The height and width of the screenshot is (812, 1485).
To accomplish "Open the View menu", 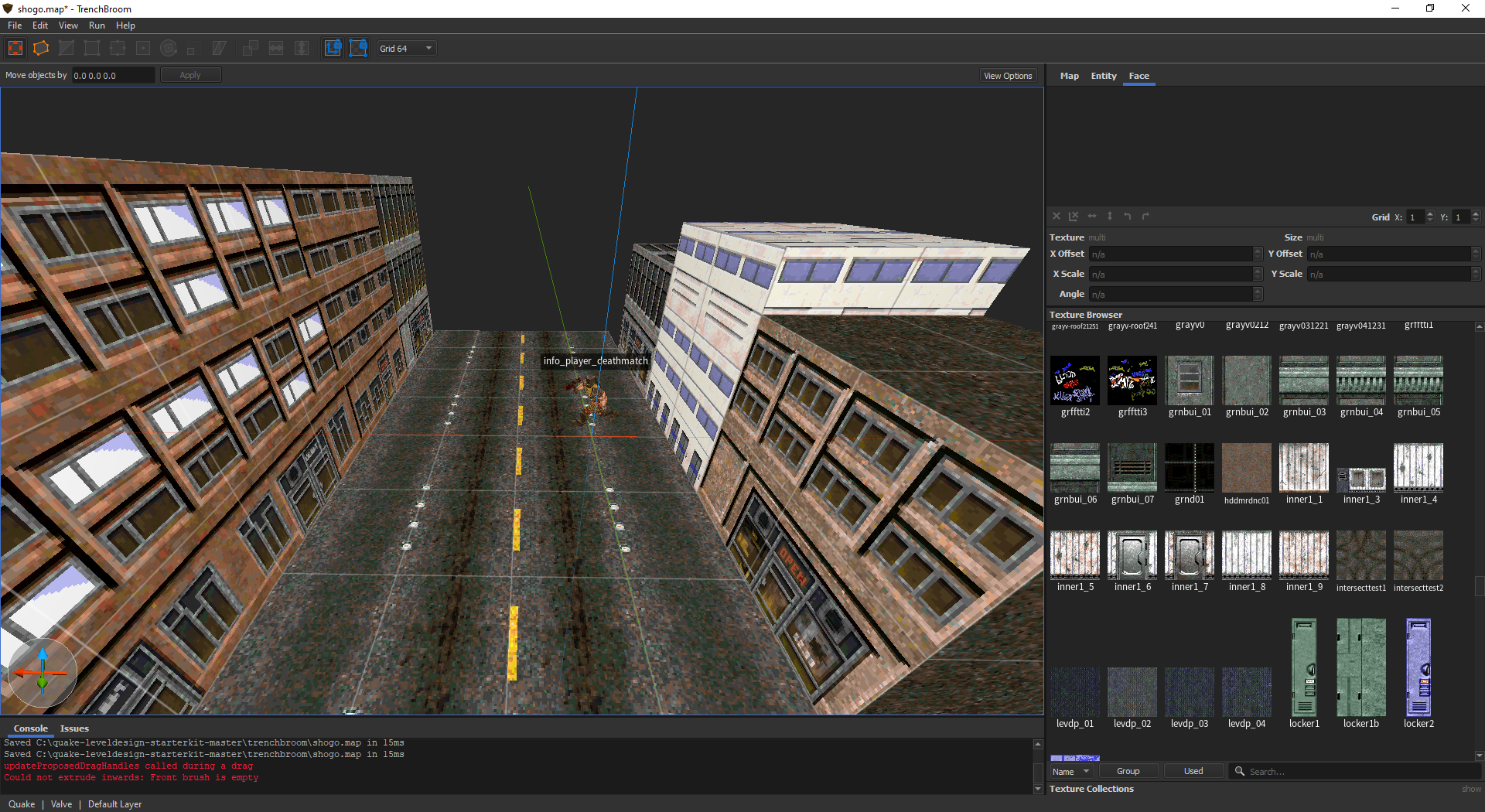I will [68, 26].
